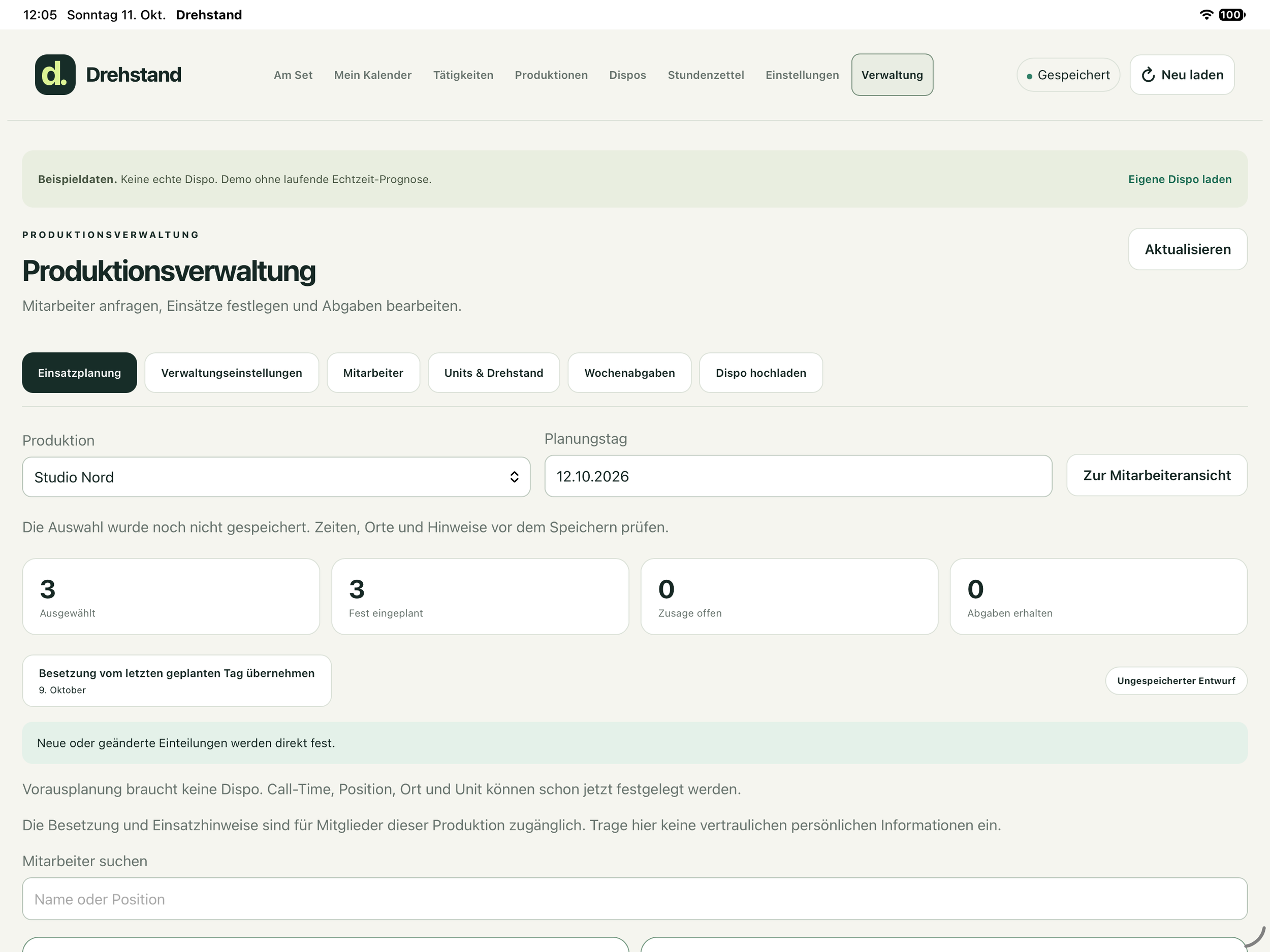Click the Gespeichert status pill

click(1068, 75)
